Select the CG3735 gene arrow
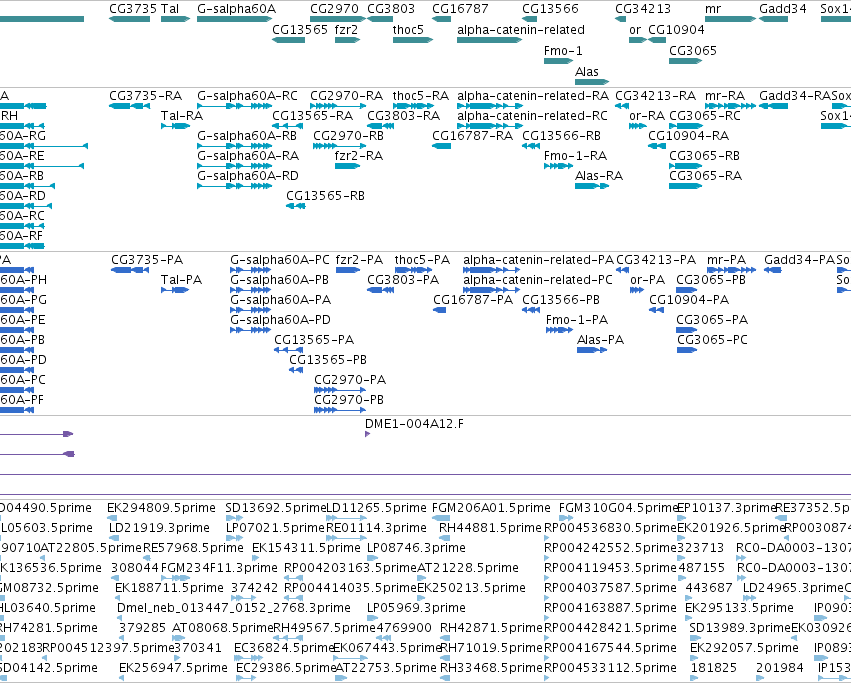The width and height of the screenshot is (851, 683). 129,19
